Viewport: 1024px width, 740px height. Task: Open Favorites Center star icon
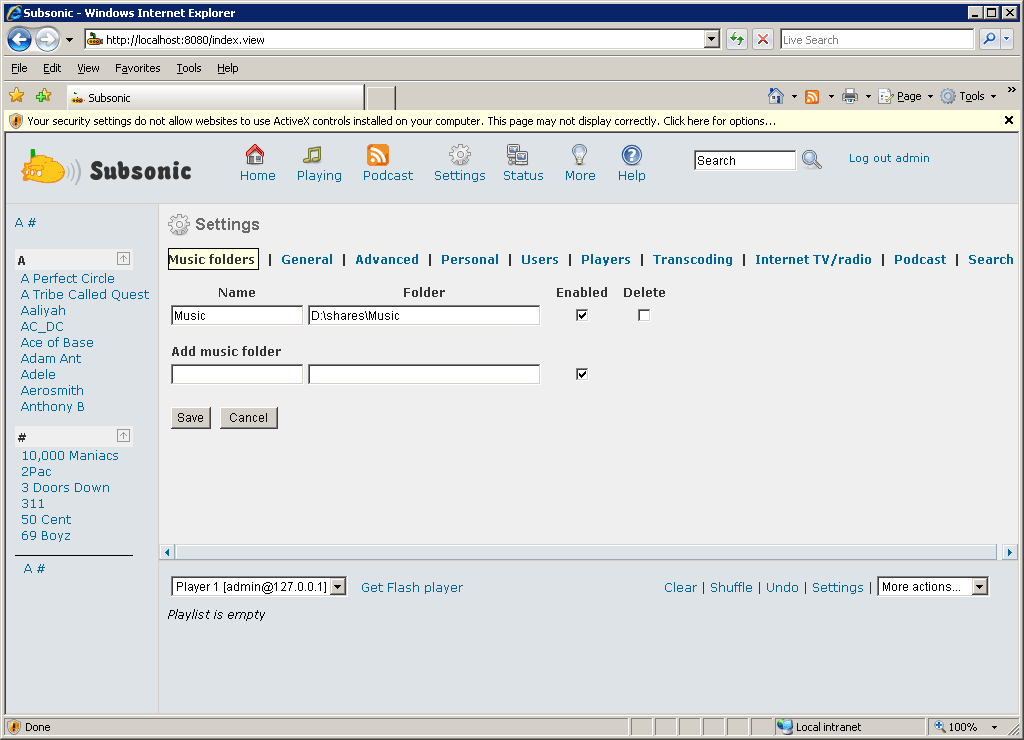pos(16,96)
